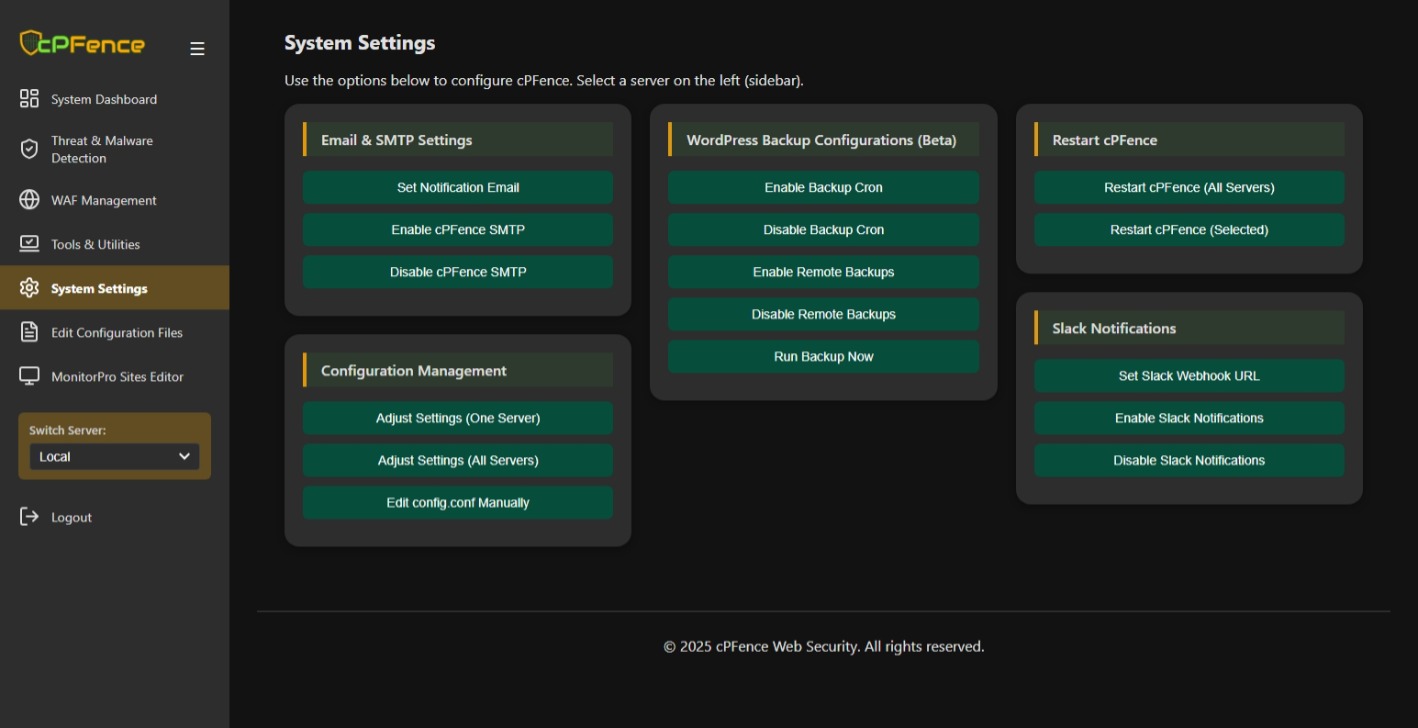Click WordPress Backup Configurations (Beta) heading

pyautogui.click(x=821, y=140)
